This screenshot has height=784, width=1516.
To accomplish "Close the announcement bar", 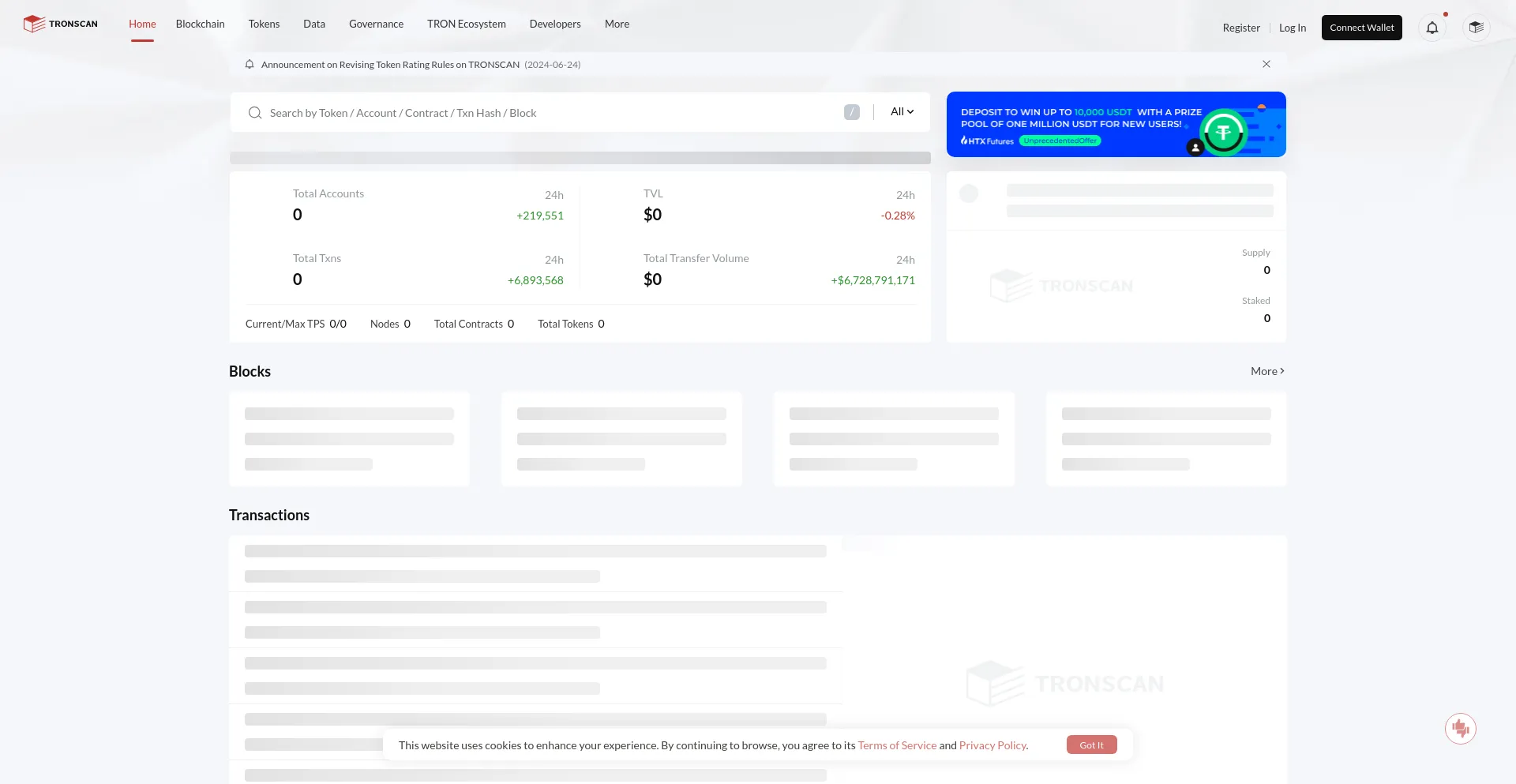I will click(x=1266, y=64).
